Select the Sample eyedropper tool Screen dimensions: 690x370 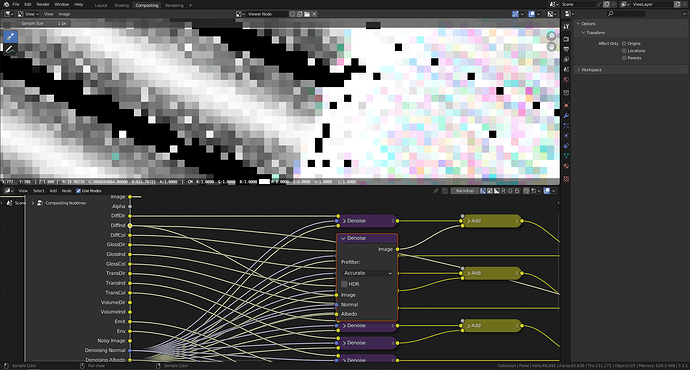(10, 37)
